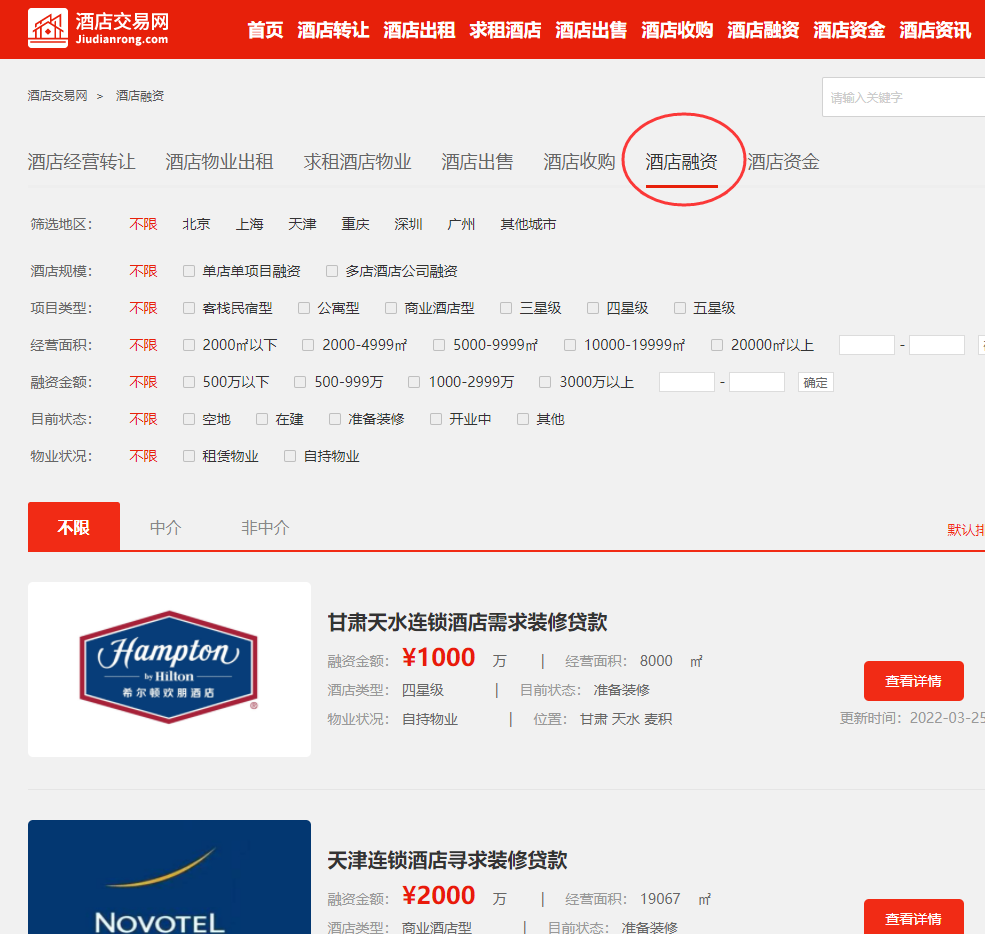The image size is (985, 934).
Task: Select the underlined 酒店融资 category tab
Action: [x=682, y=162]
